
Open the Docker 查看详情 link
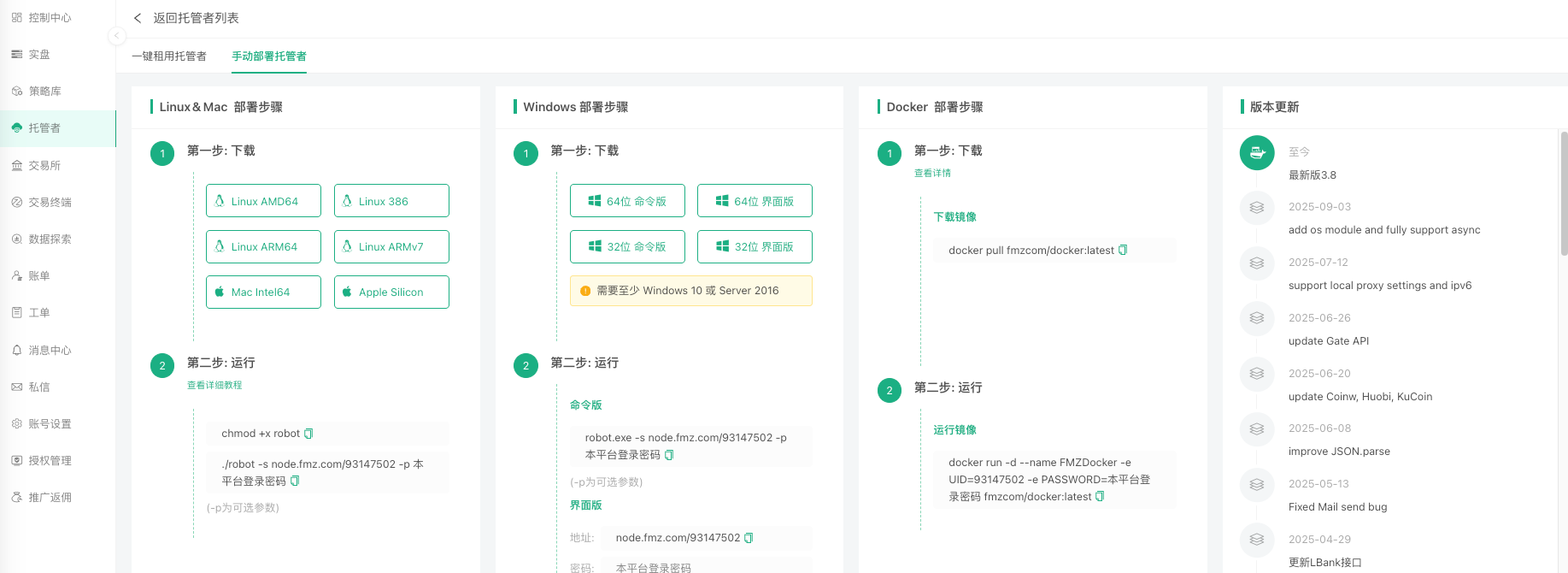(x=932, y=173)
